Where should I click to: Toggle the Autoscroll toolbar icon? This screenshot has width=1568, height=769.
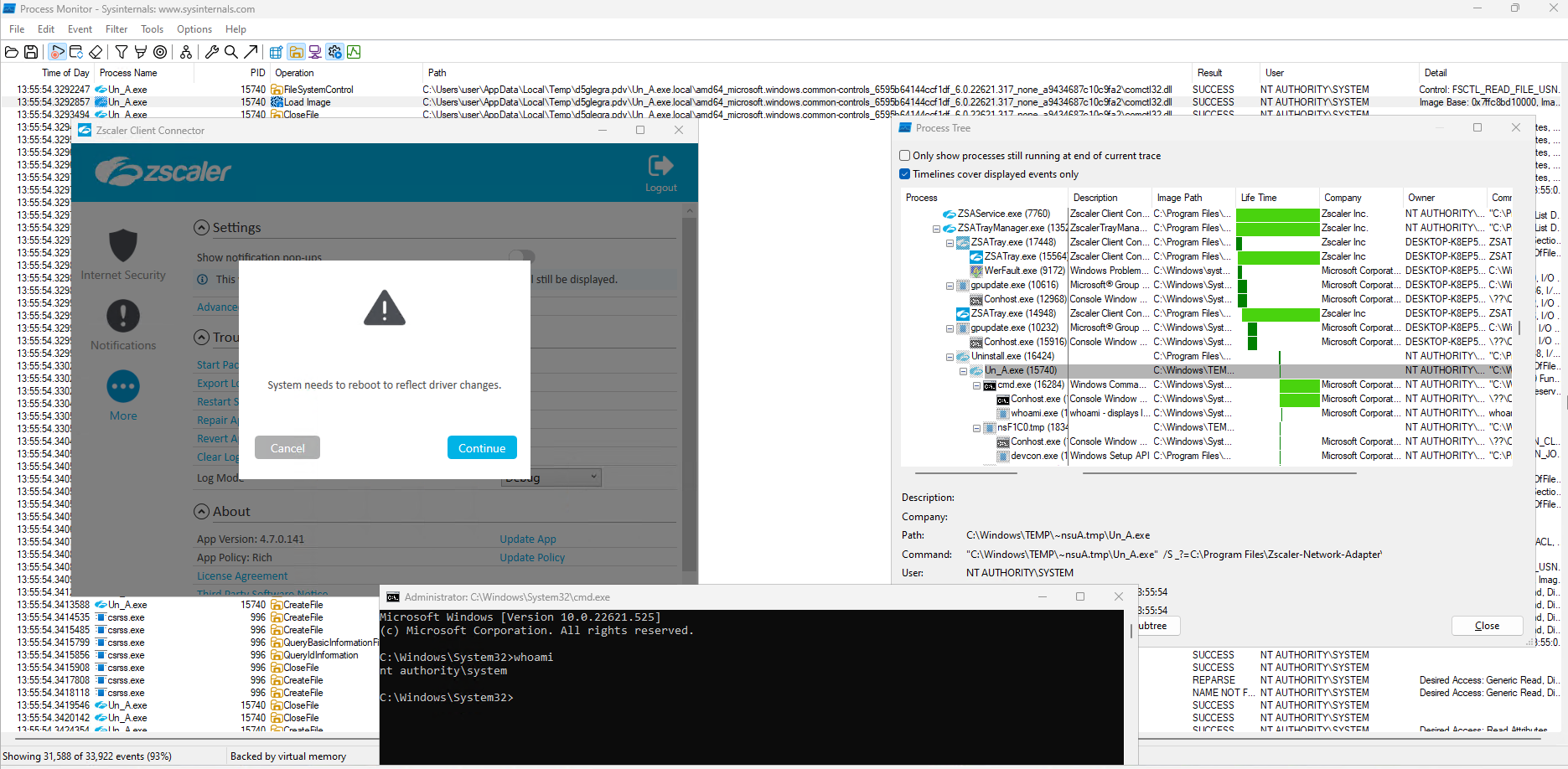76,52
